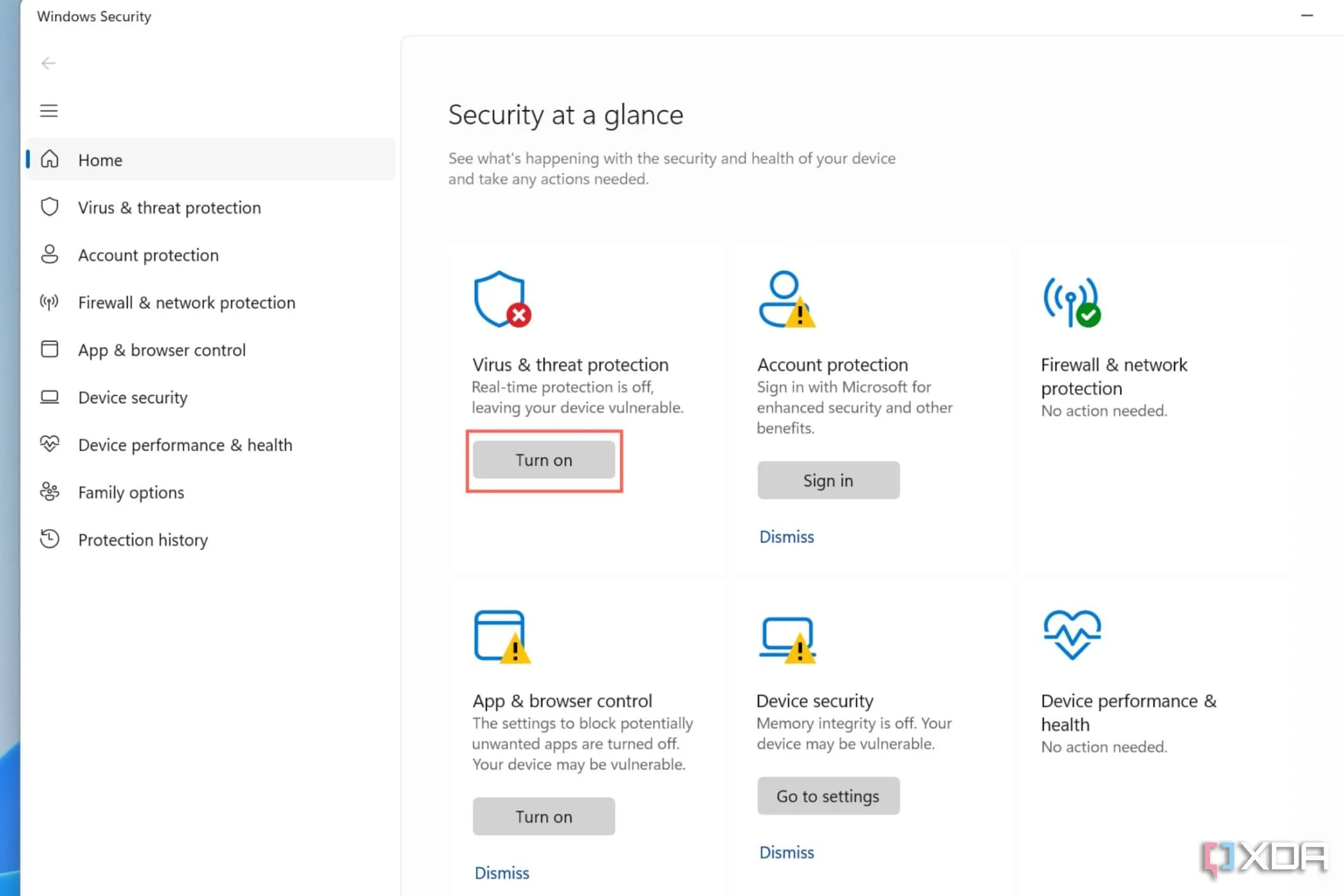Viewport: 1344px width, 896px height.
Task: Open the Device security laptop icon tile
Action: click(x=787, y=639)
